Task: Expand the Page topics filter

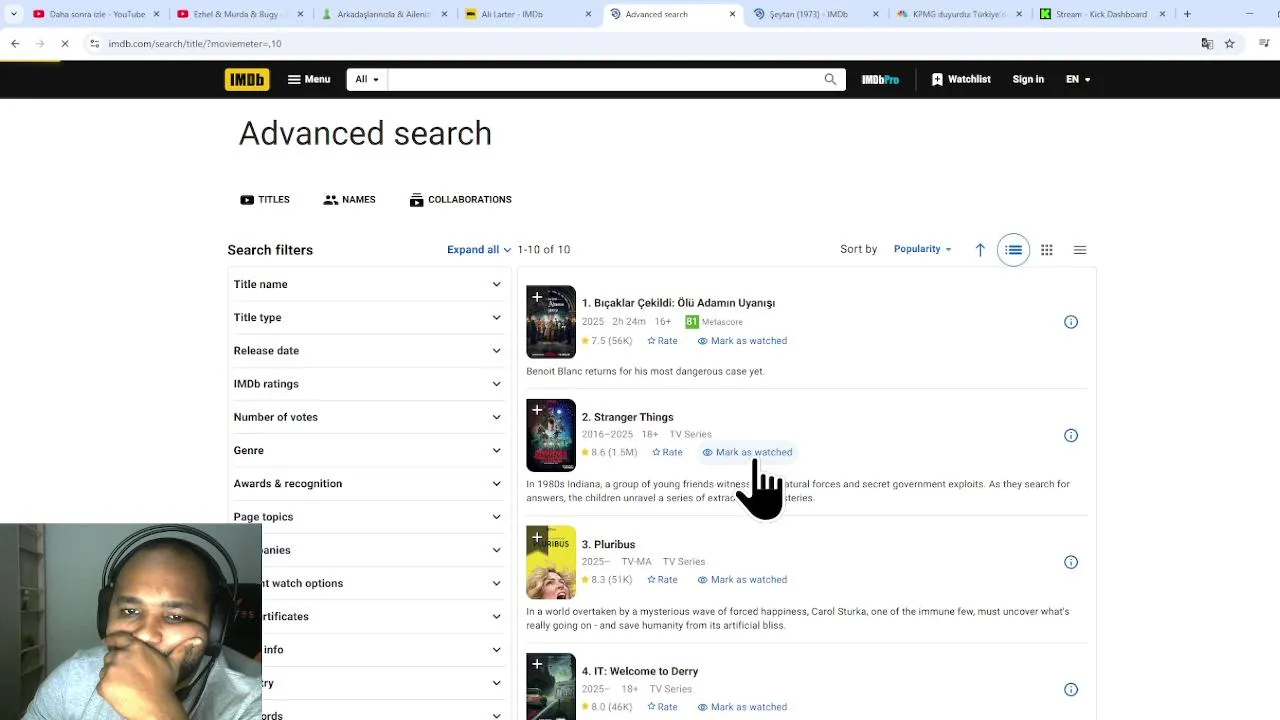Action: click(x=368, y=517)
